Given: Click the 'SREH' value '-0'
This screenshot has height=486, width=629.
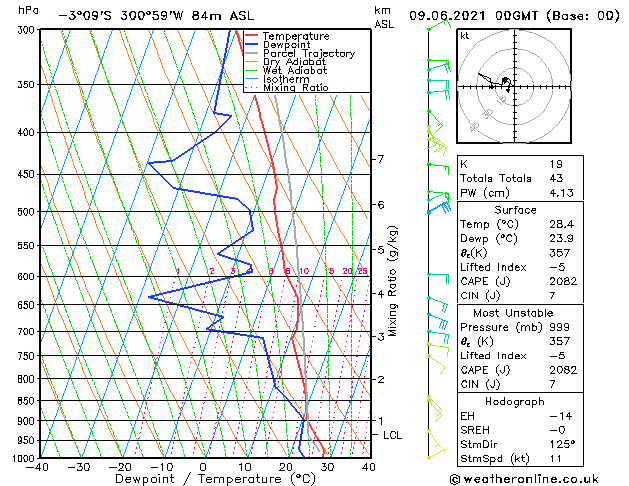Looking at the screenshot, I should click(x=557, y=430).
